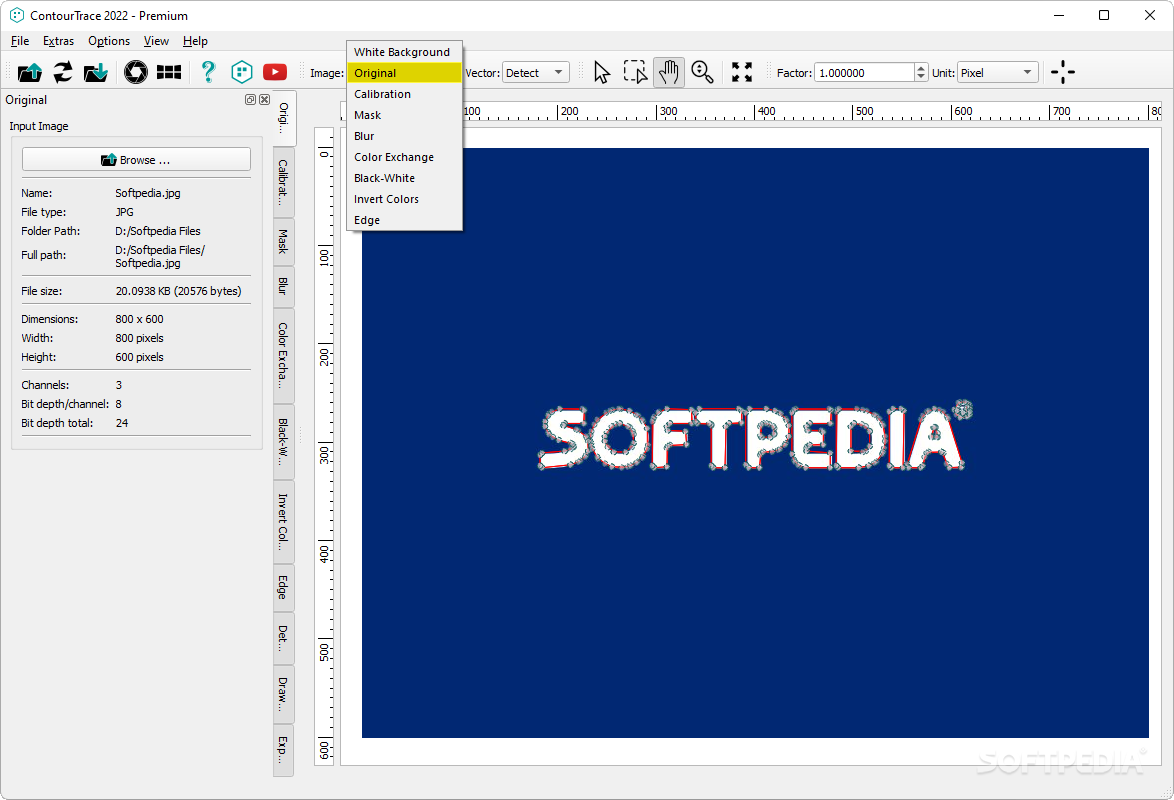
Task: Decrease Factor value with down arrow
Action: point(921,78)
